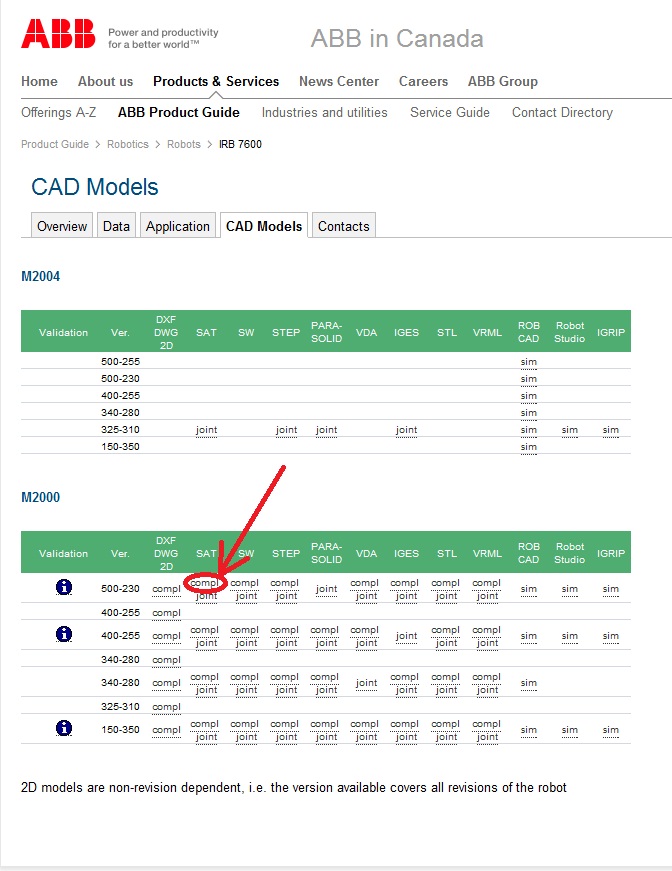Download M2000 150-350 ROBCAD sim

(529, 730)
